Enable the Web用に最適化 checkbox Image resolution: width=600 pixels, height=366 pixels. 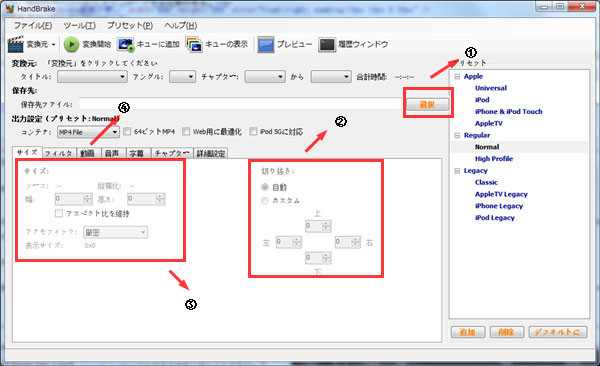tap(186, 132)
